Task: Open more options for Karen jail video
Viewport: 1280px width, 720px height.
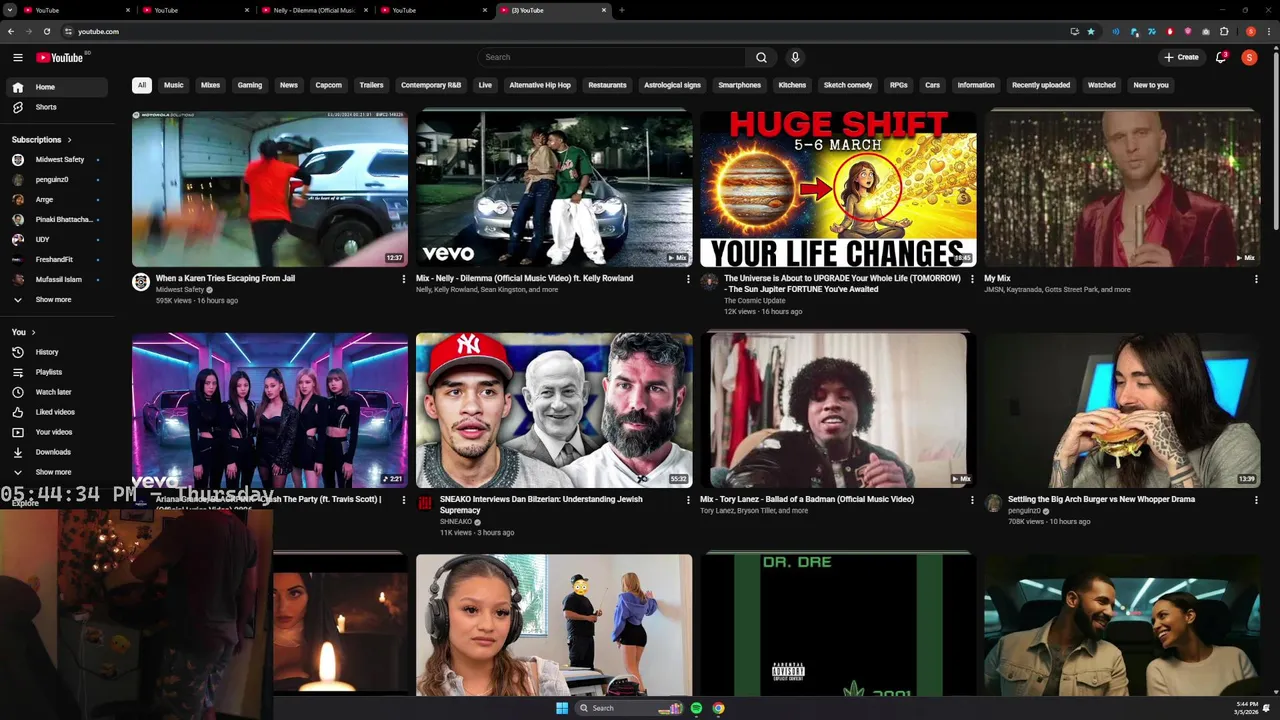Action: click(x=404, y=279)
